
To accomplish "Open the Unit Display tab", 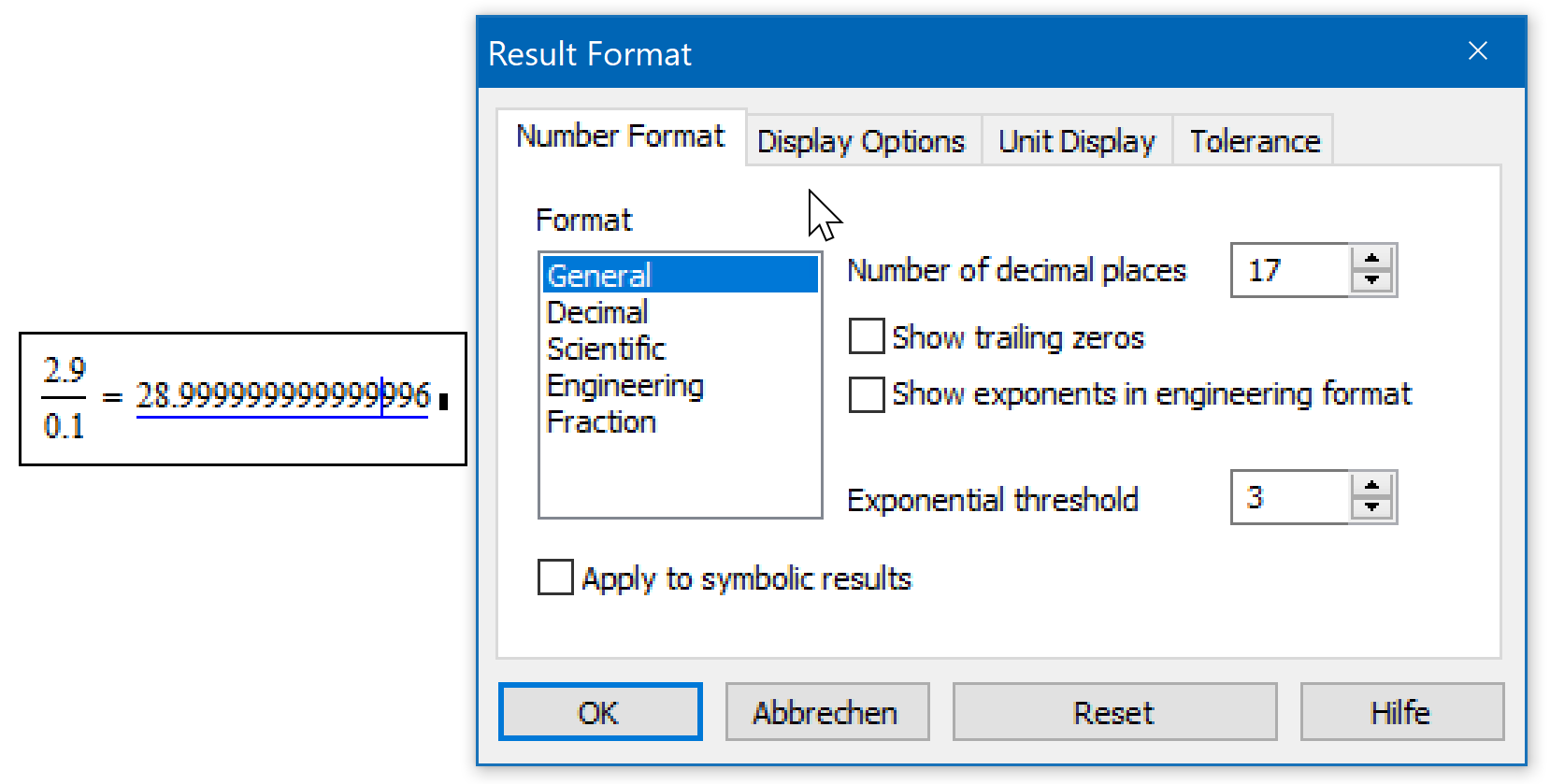I will 1076,140.
